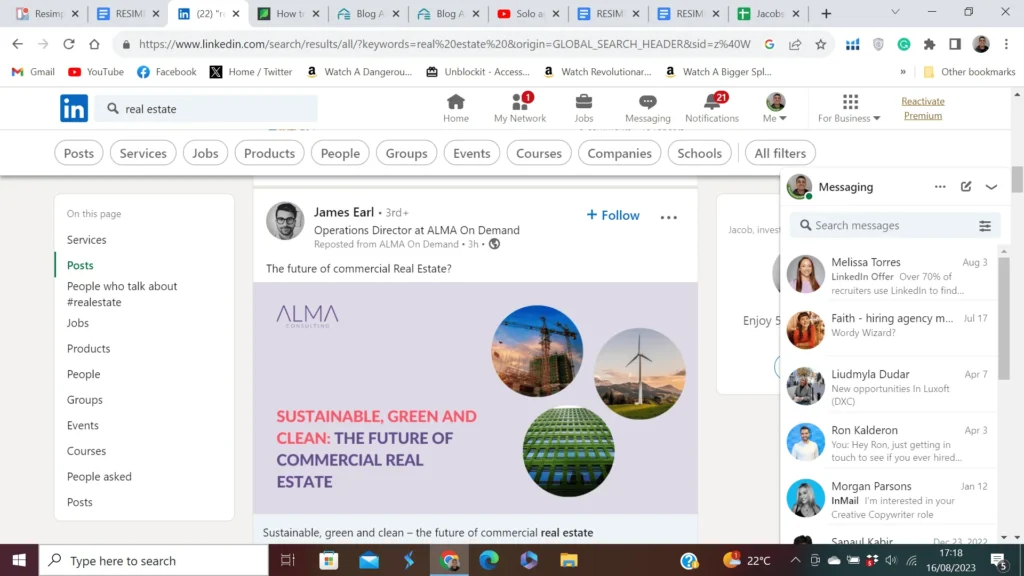This screenshot has width=1024, height=576.
Task: Open My Network icon with badge
Action: point(520,108)
